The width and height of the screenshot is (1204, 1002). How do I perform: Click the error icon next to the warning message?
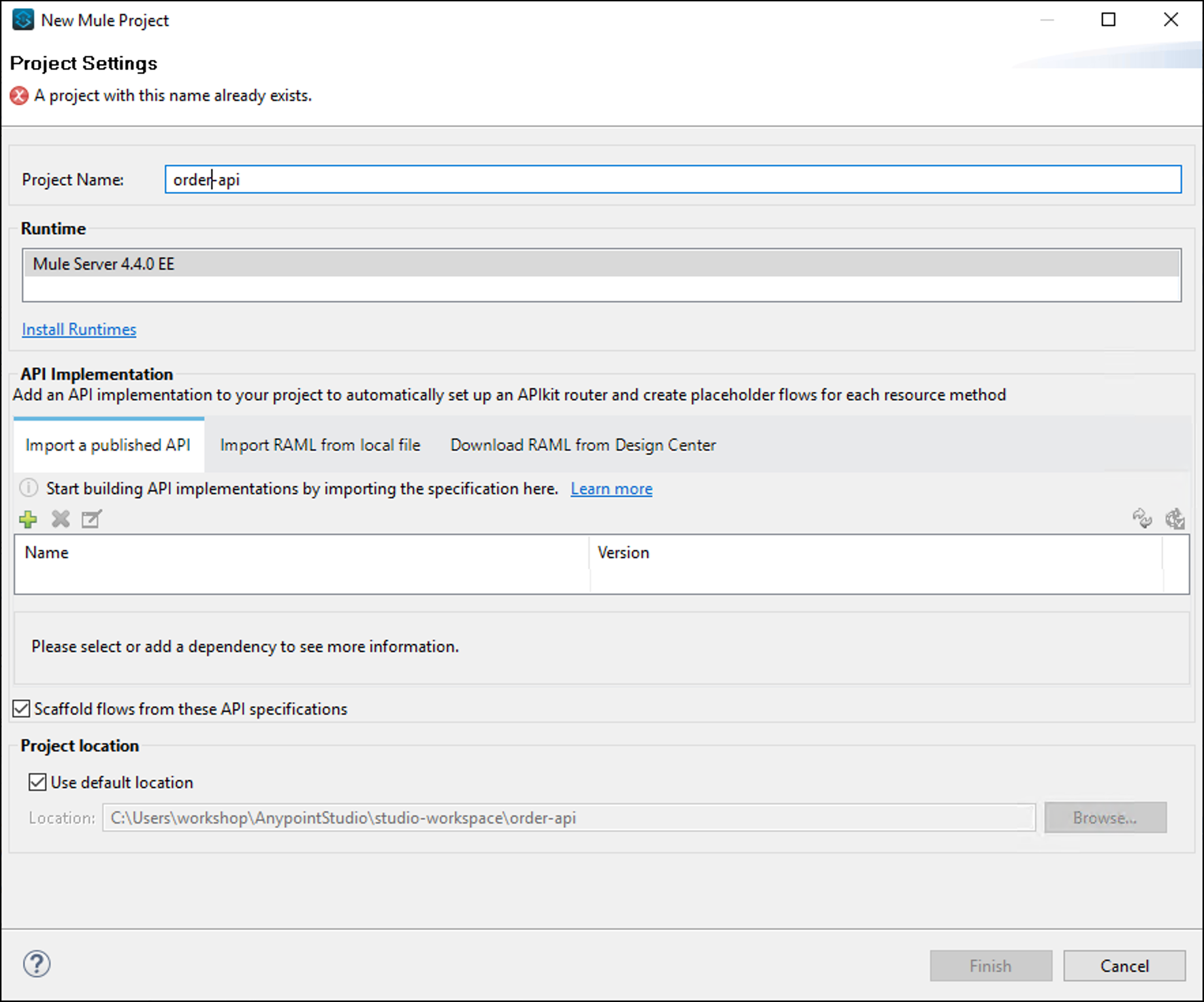coord(18,95)
